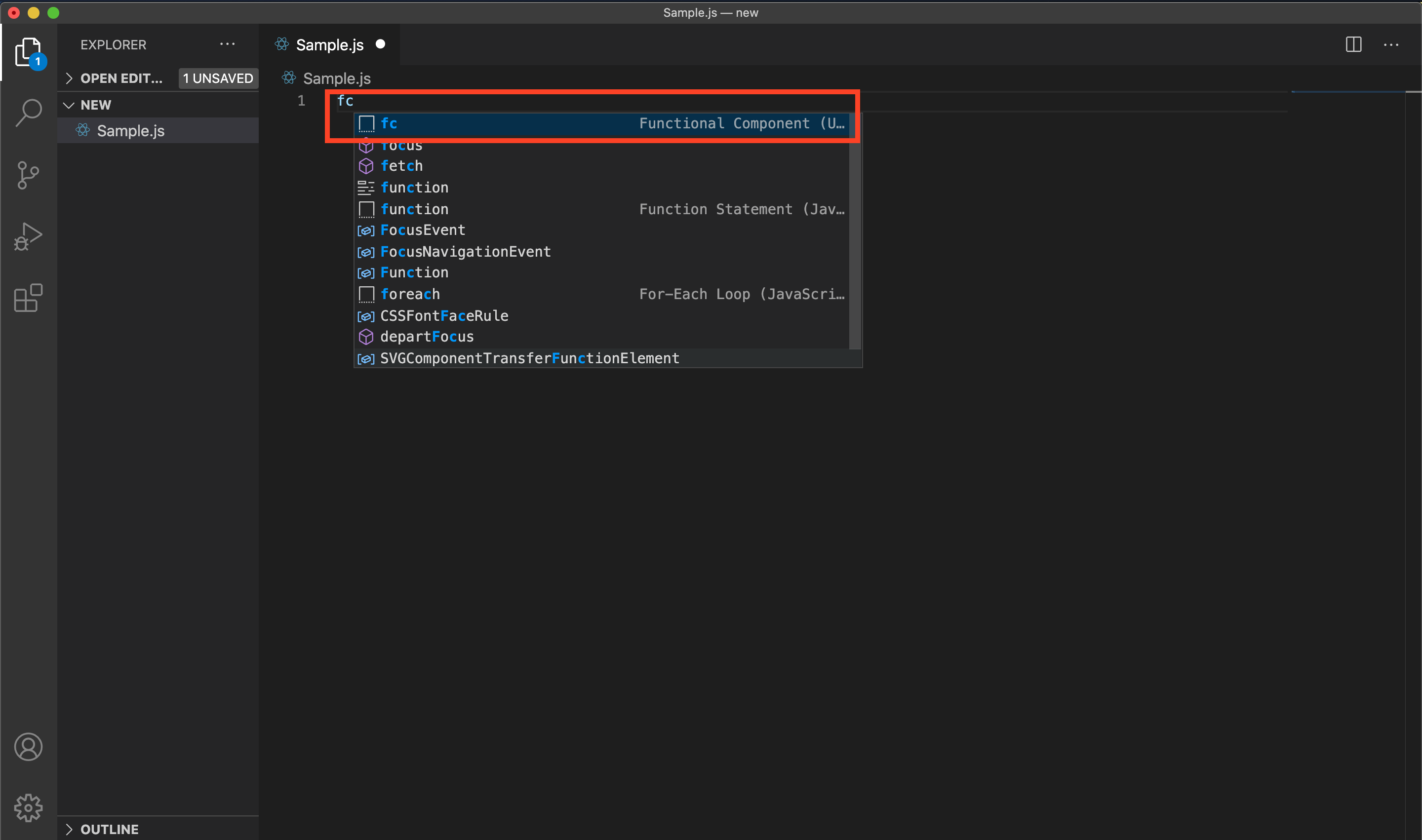Open the Run and Debug view
This screenshot has width=1422, height=840.
pos(28,236)
